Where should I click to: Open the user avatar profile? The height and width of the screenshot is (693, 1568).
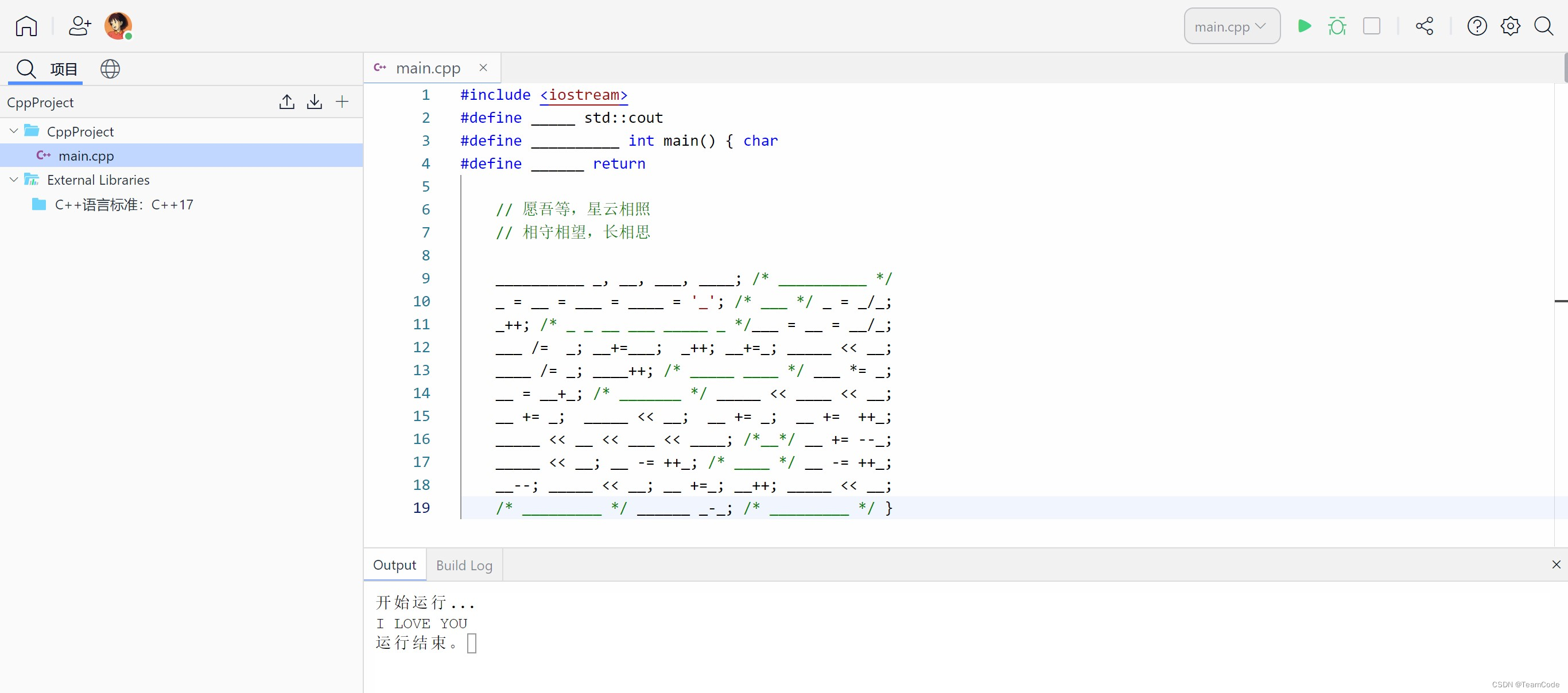tap(118, 26)
